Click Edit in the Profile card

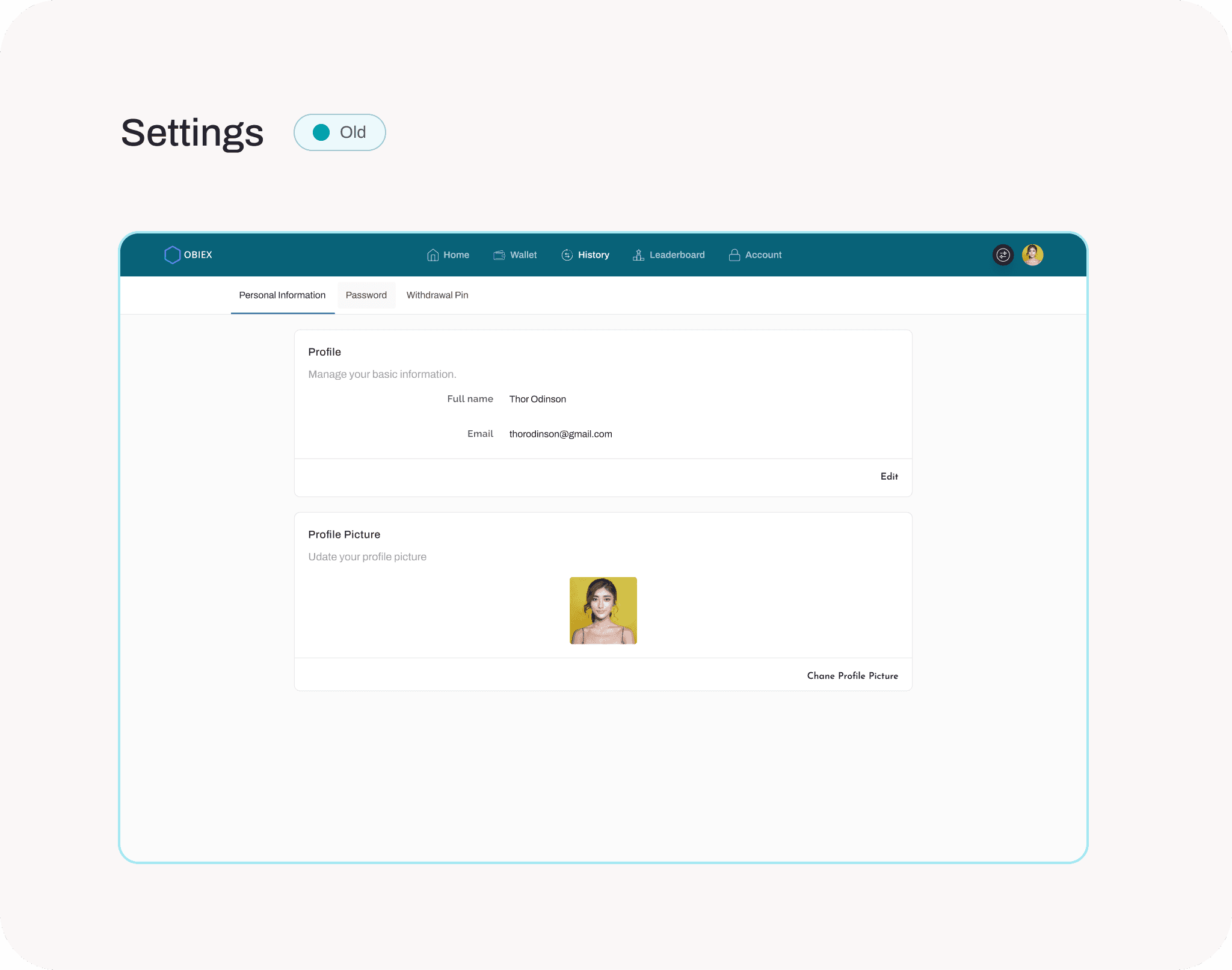889,477
